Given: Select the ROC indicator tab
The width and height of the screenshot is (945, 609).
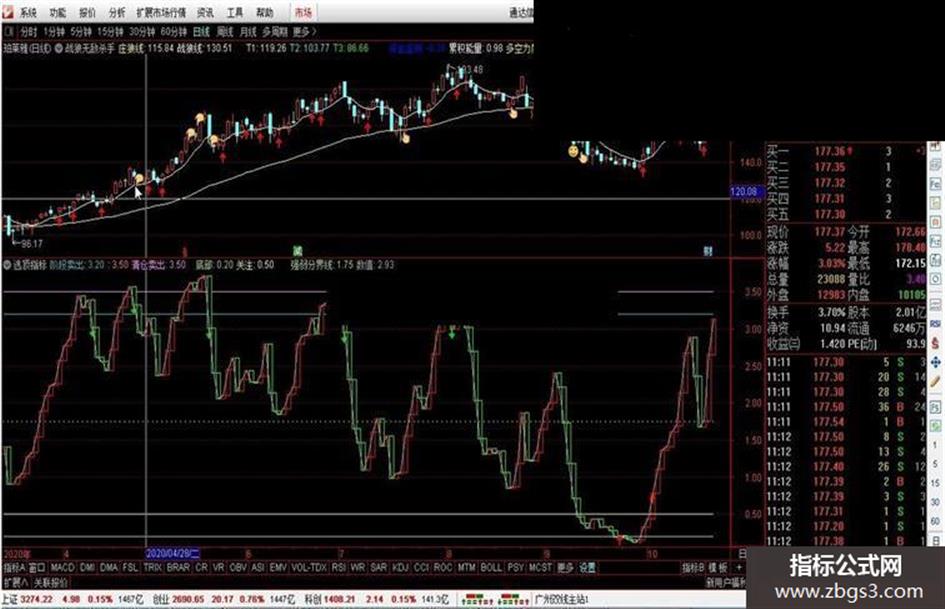Looking at the screenshot, I should [443, 567].
